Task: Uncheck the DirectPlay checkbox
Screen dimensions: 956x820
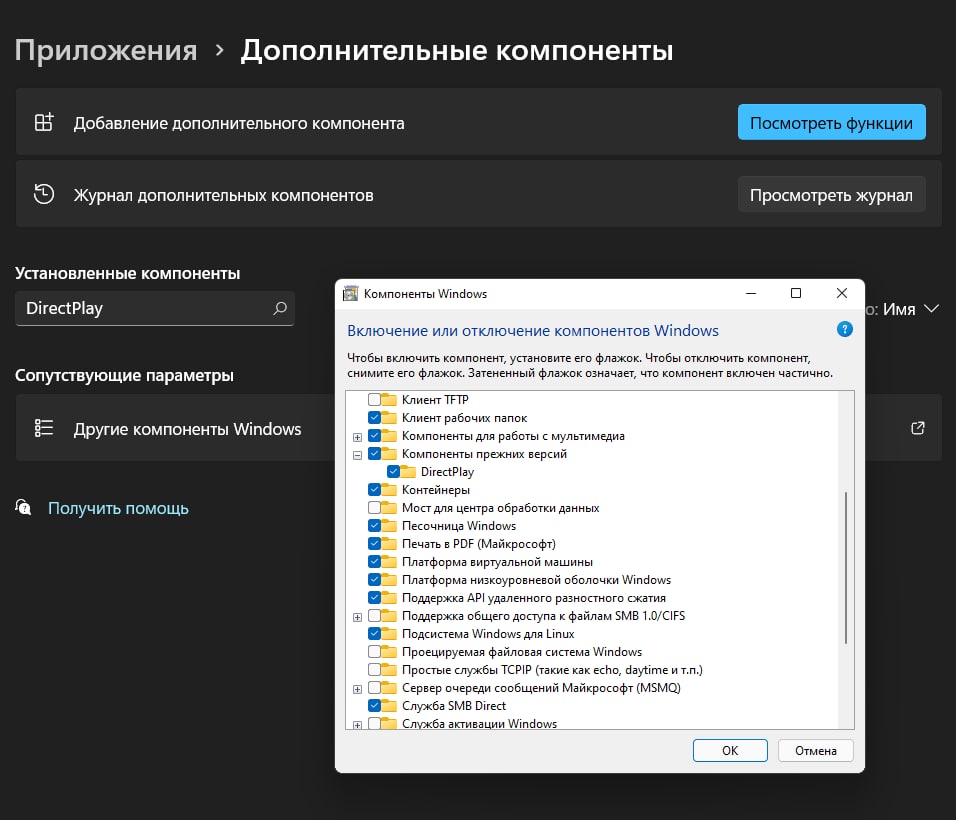Action: [x=393, y=472]
